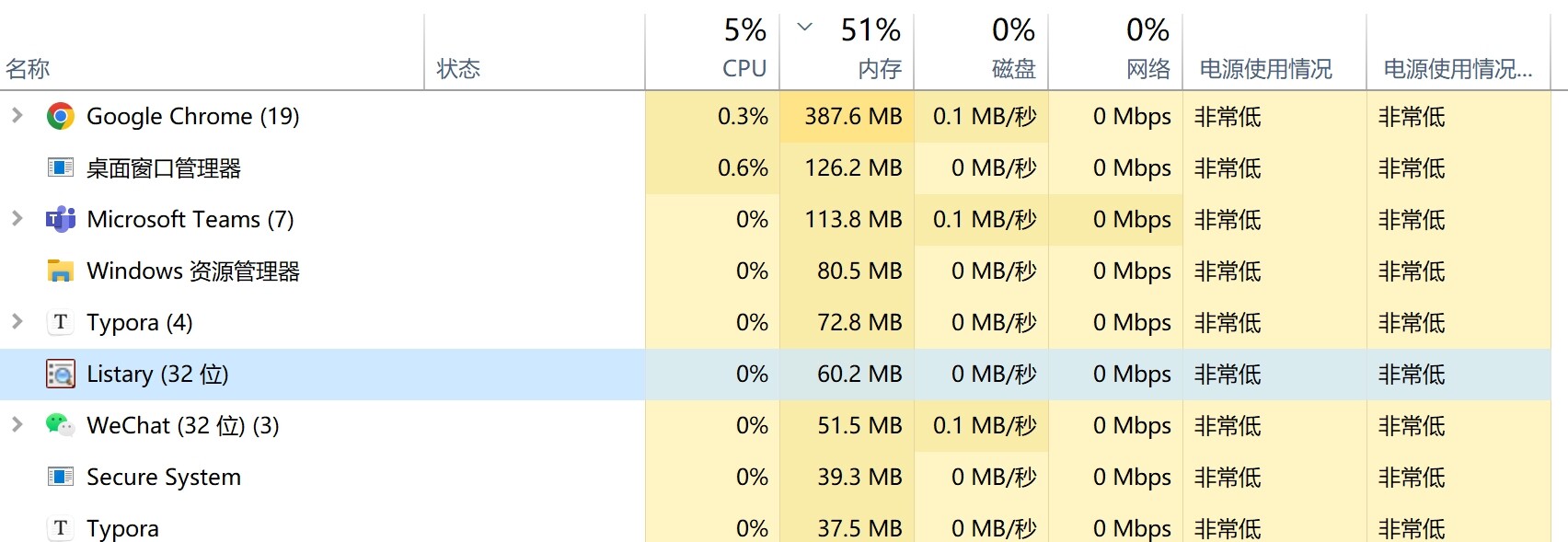1568x542 pixels.
Task: Expand the Microsoft Teams (7) process group
Action: click(17, 219)
